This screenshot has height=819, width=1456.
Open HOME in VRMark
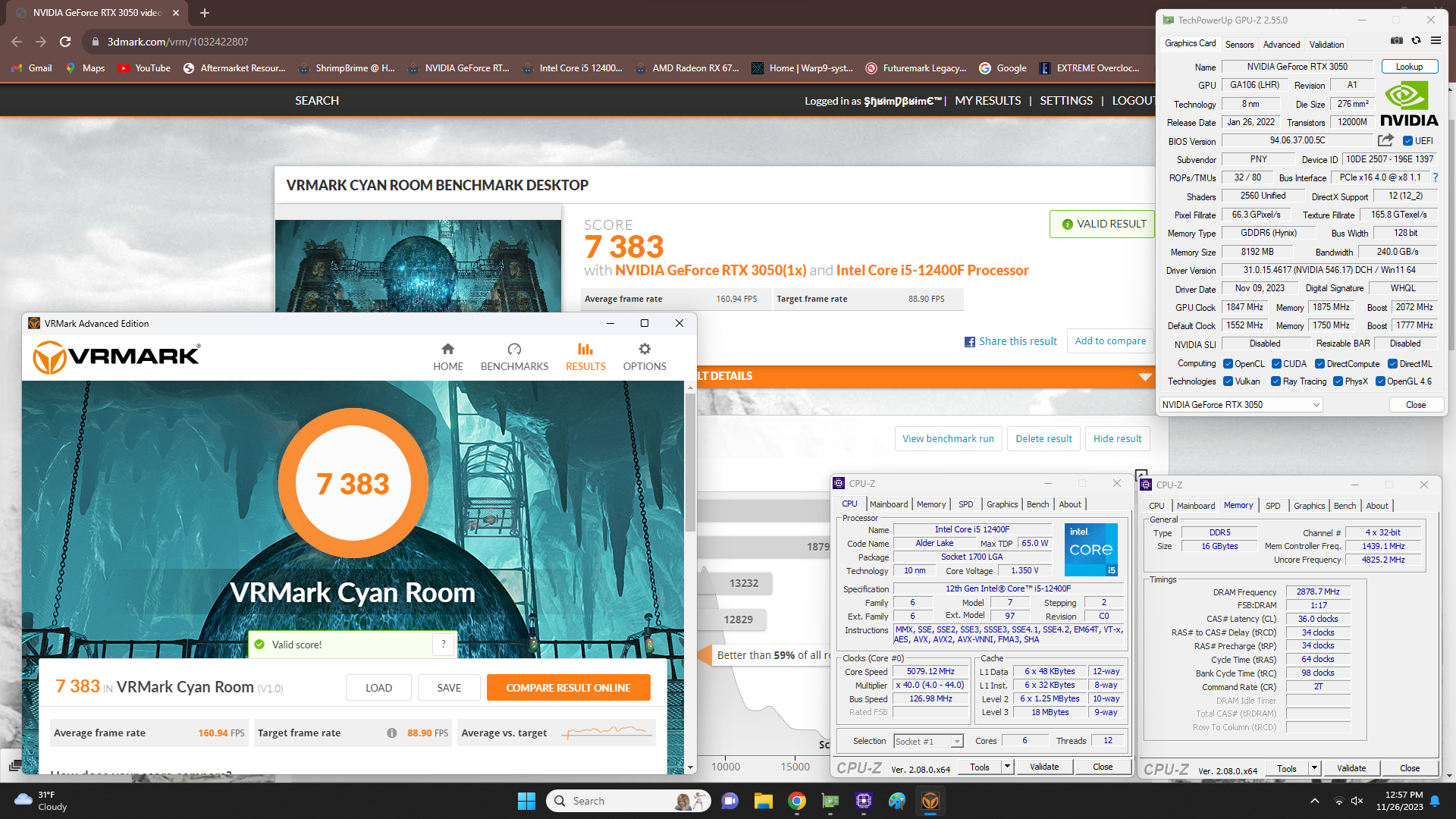pyautogui.click(x=448, y=356)
